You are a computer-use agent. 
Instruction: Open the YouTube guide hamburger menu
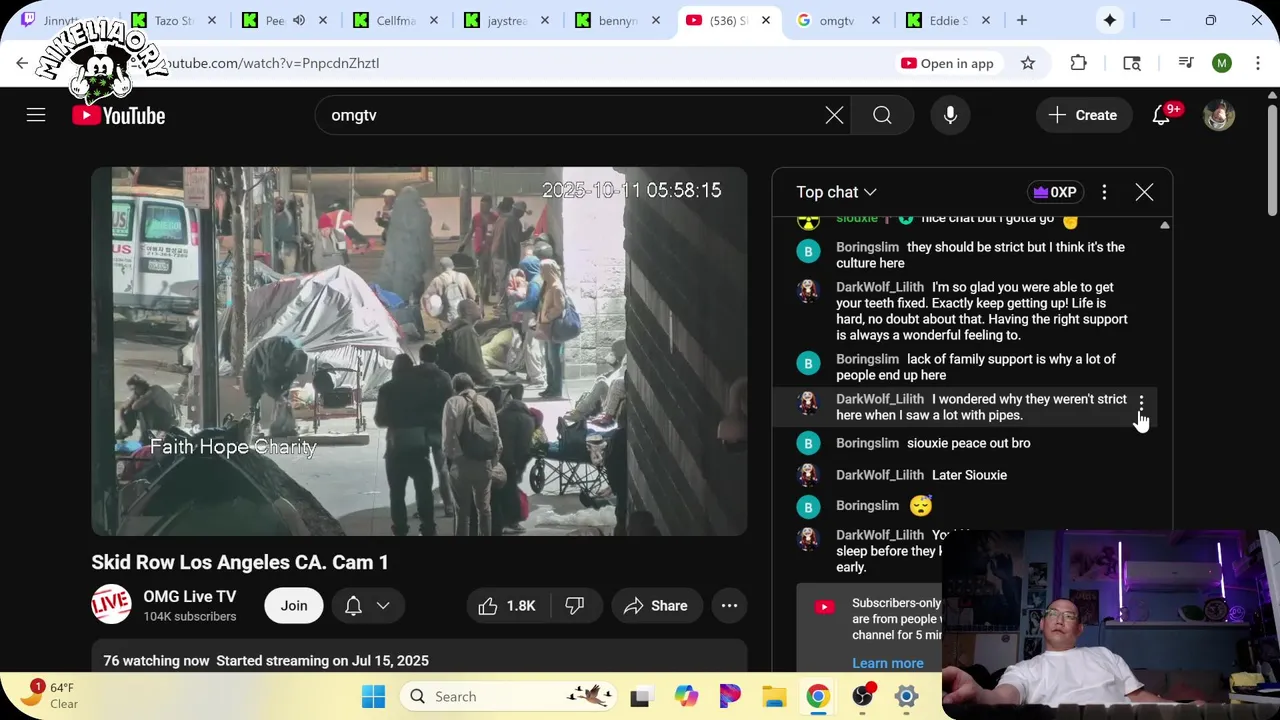click(36, 115)
